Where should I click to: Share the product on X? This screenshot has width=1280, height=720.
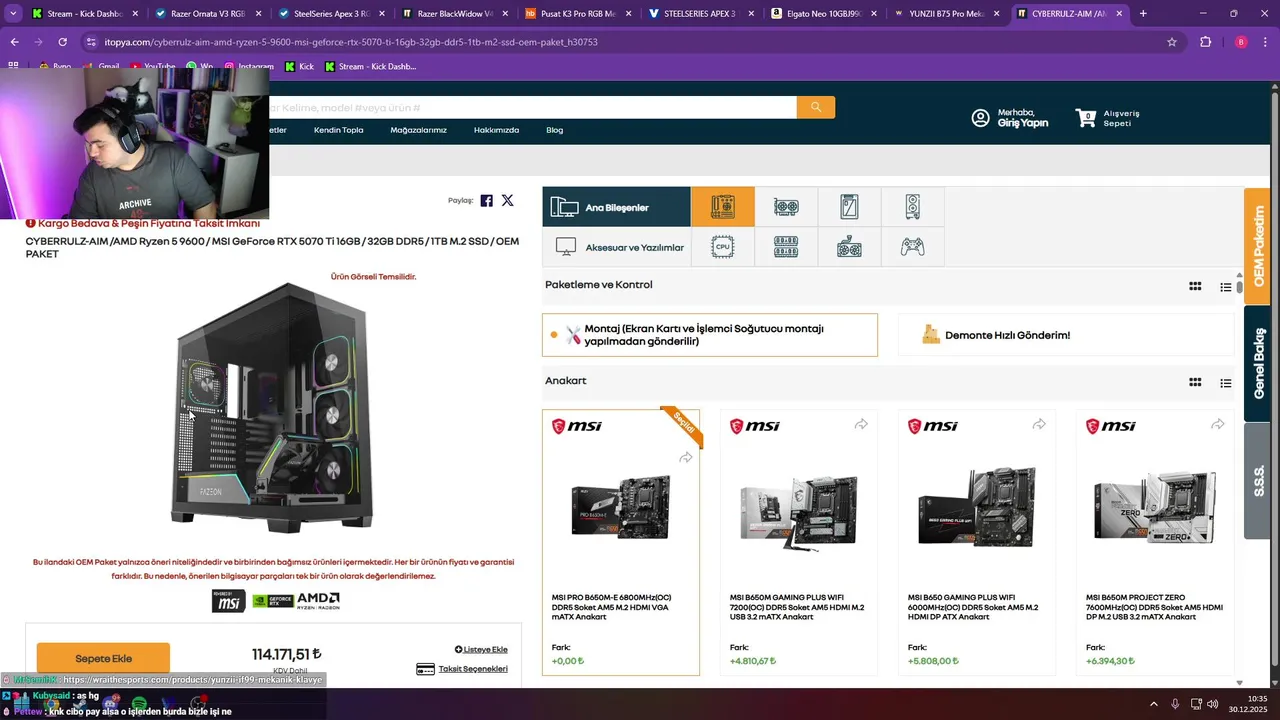point(507,200)
